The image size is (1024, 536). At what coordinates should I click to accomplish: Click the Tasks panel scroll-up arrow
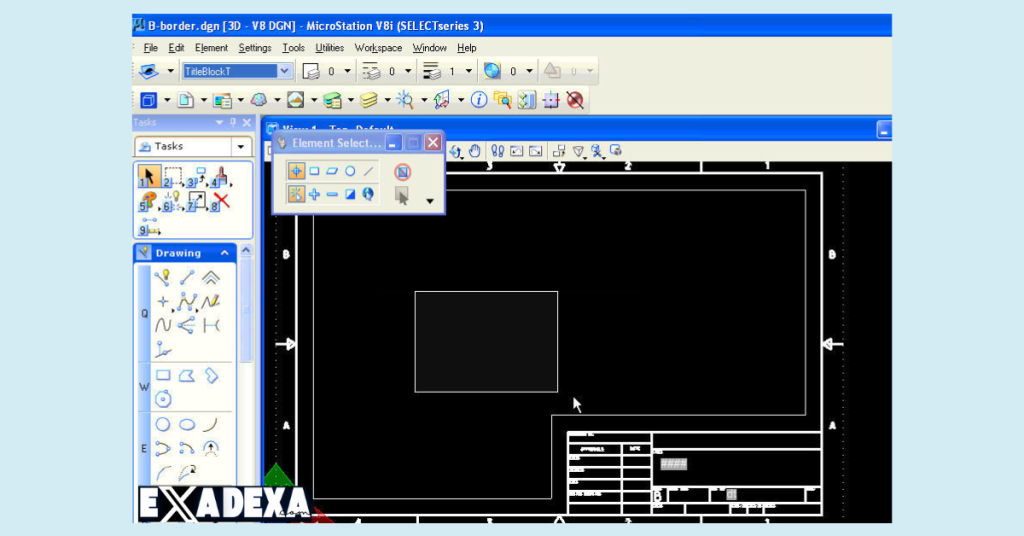(x=246, y=251)
